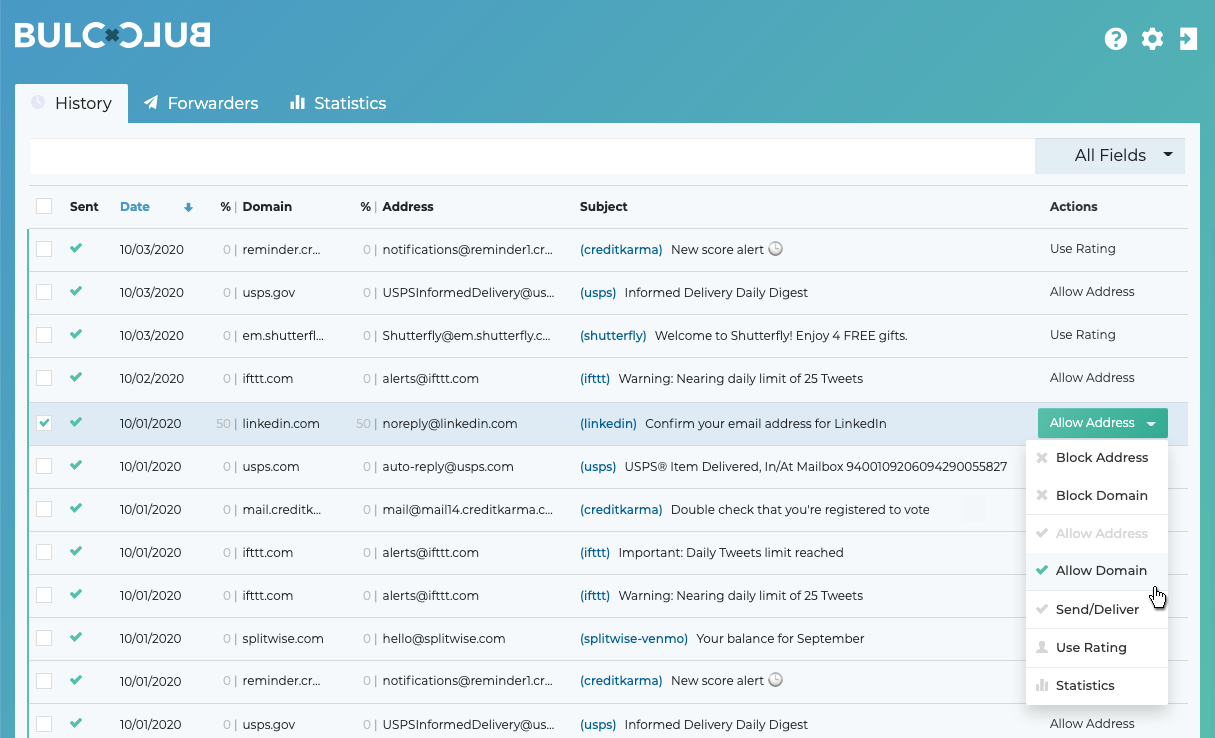Sort by the Address column header
Image resolution: width=1215 pixels, height=738 pixels.
point(408,207)
